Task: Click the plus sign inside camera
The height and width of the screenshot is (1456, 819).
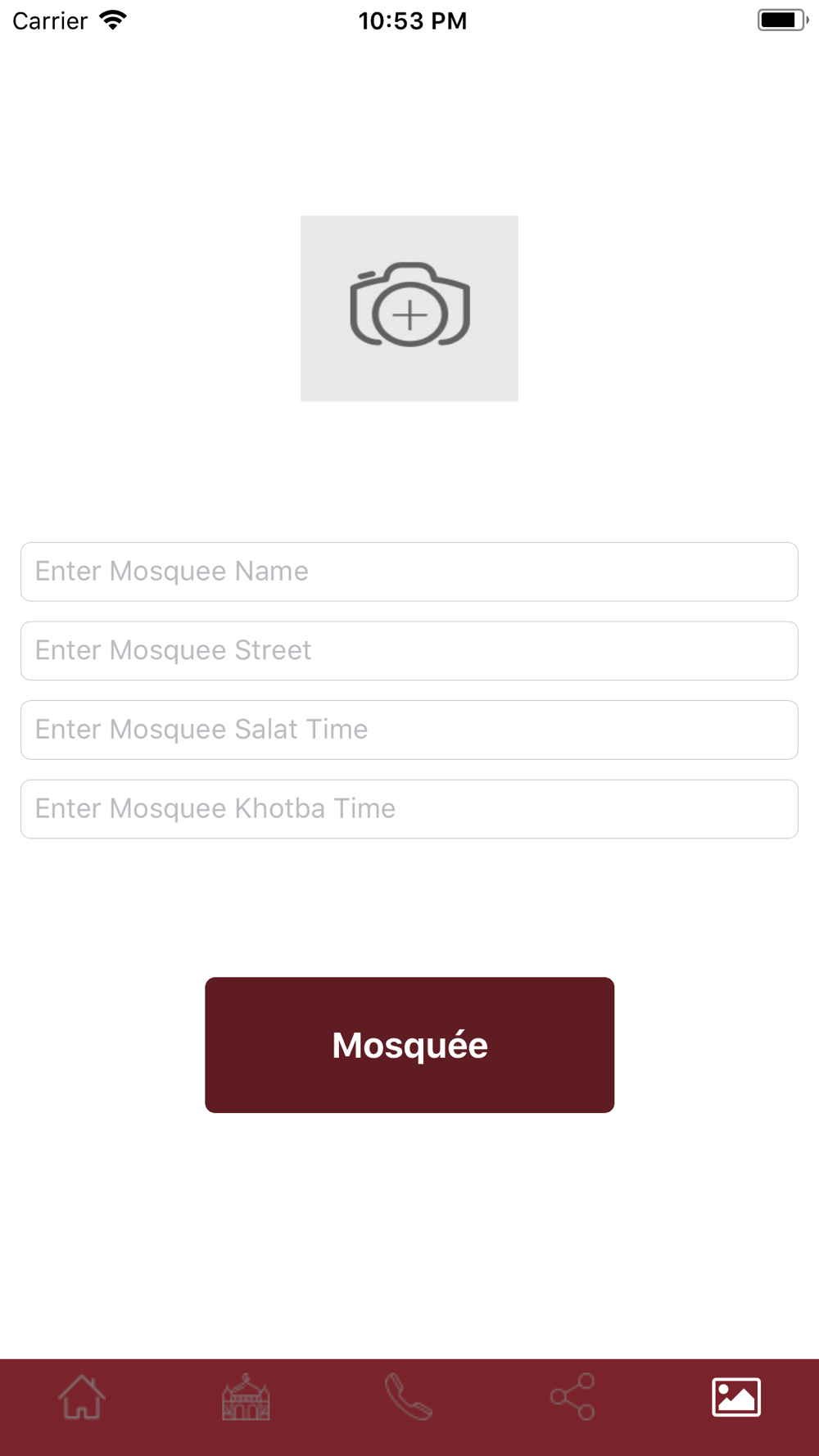Action: click(409, 315)
